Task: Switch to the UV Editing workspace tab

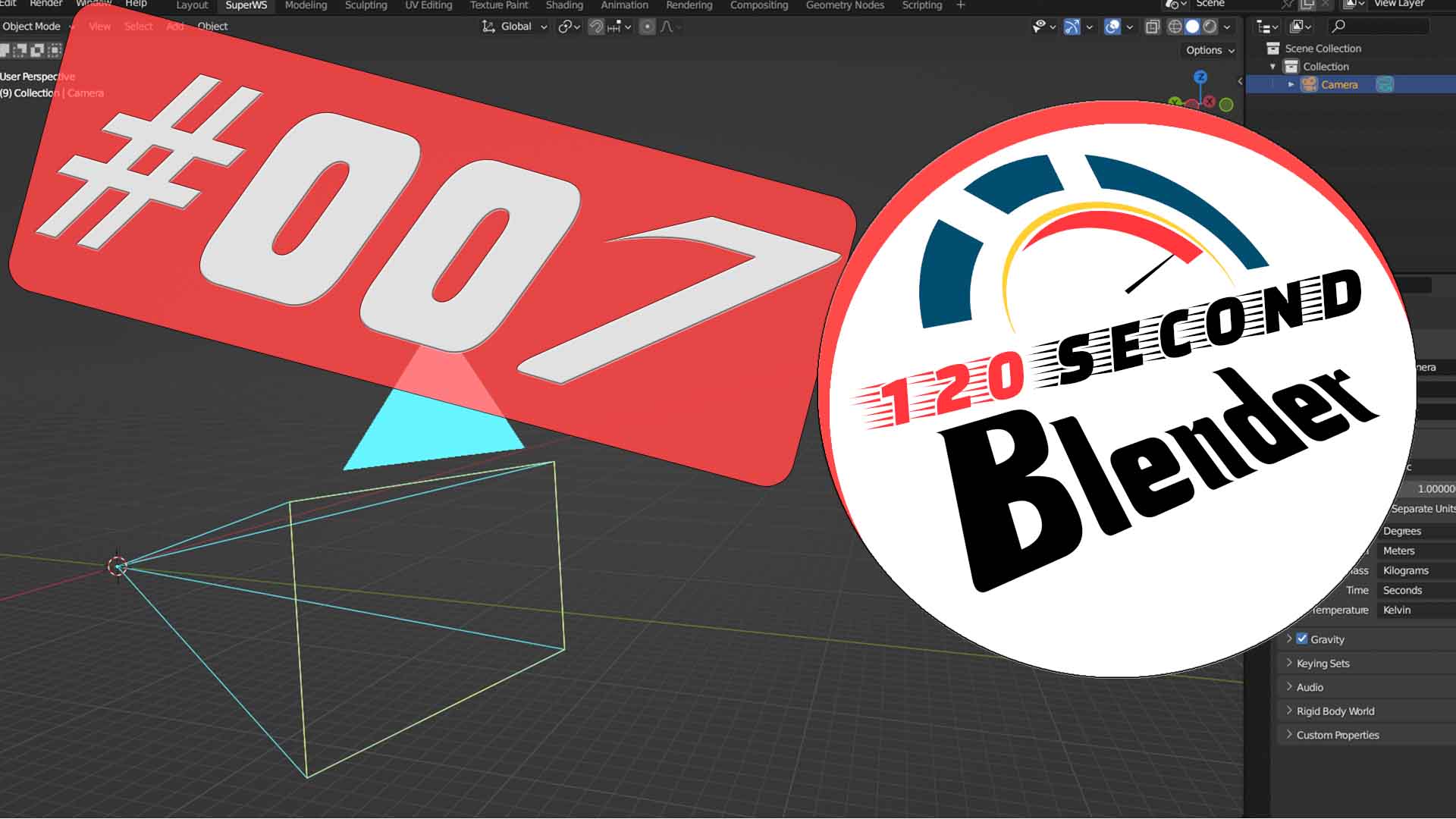Action: tap(428, 5)
